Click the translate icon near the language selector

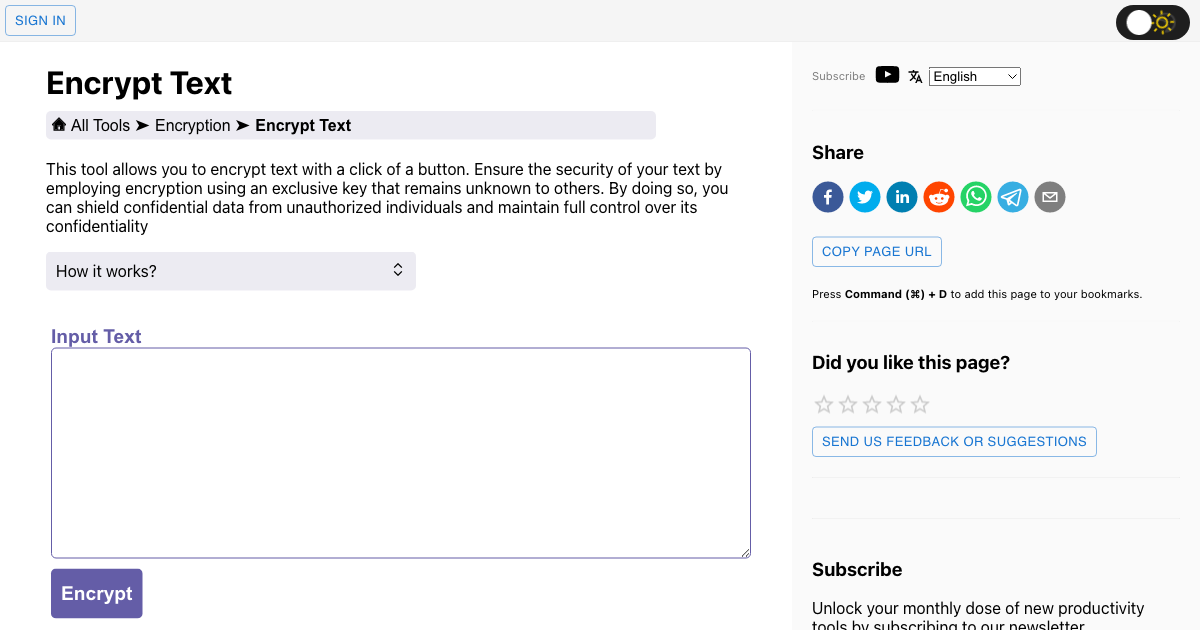tap(915, 75)
